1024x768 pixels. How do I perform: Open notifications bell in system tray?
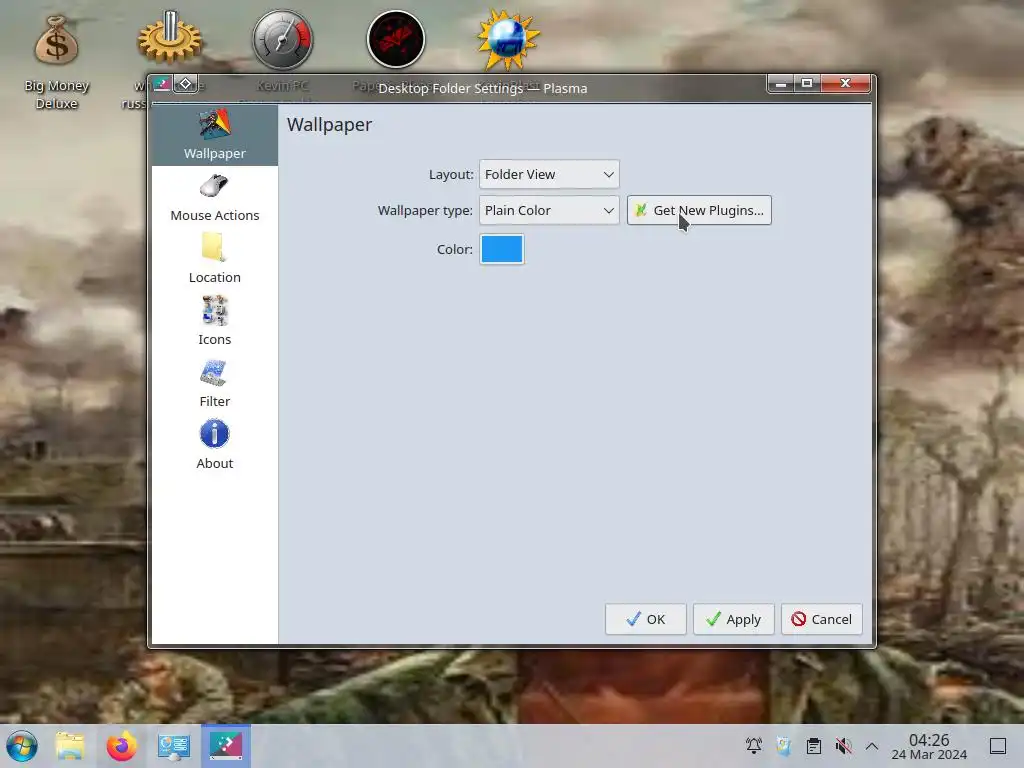[754, 746]
